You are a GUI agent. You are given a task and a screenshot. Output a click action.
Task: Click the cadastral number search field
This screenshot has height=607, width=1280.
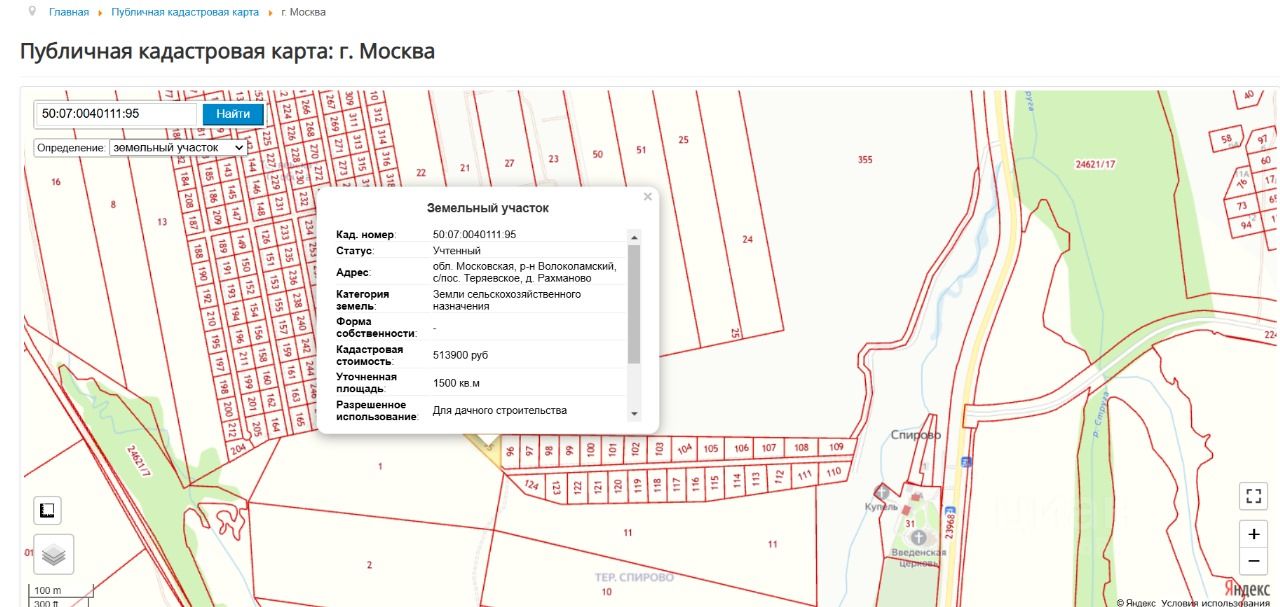pyautogui.click(x=116, y=114)
